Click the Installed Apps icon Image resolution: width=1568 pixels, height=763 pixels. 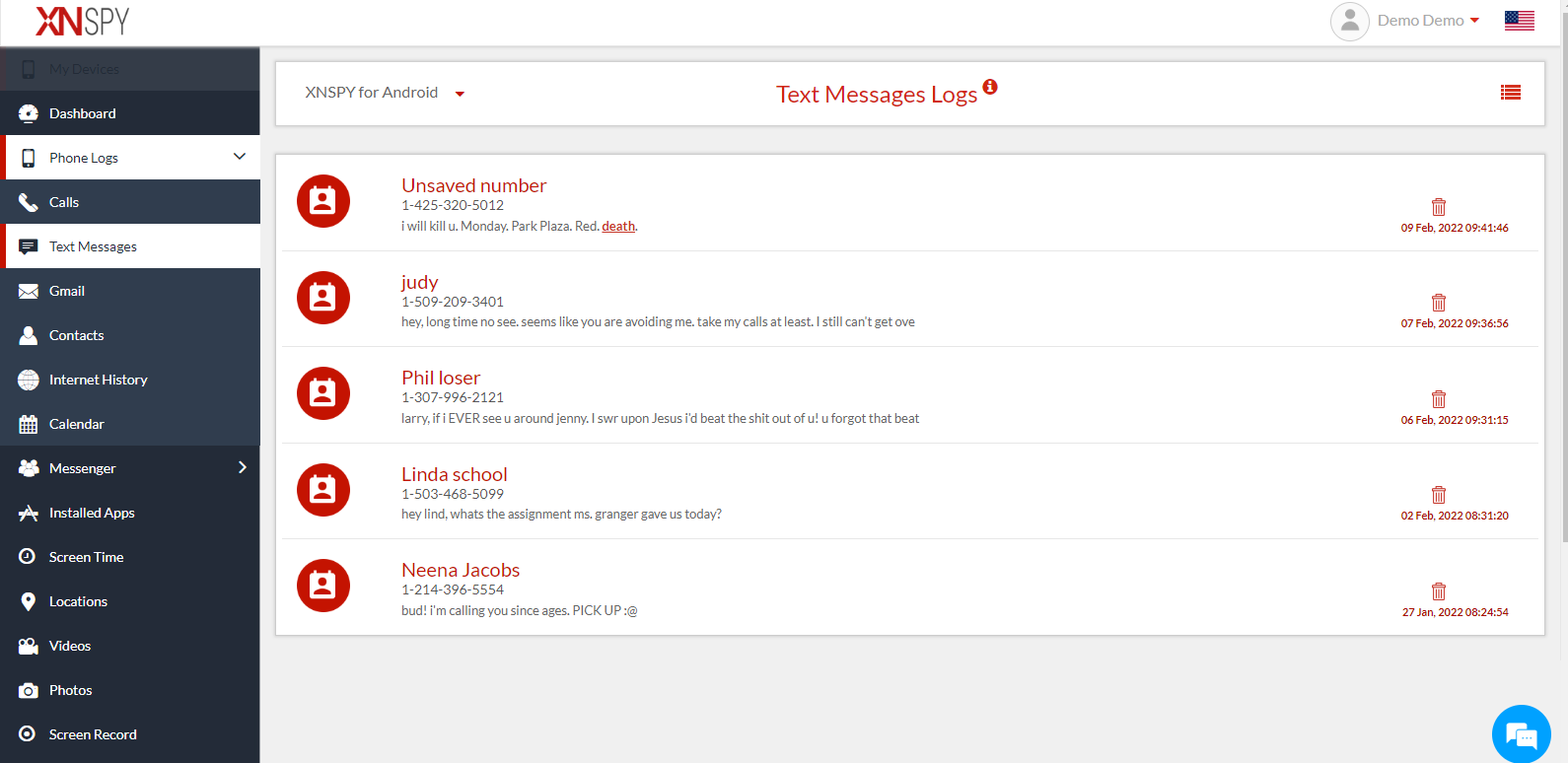pyautogui.click(x=29, y=513)
